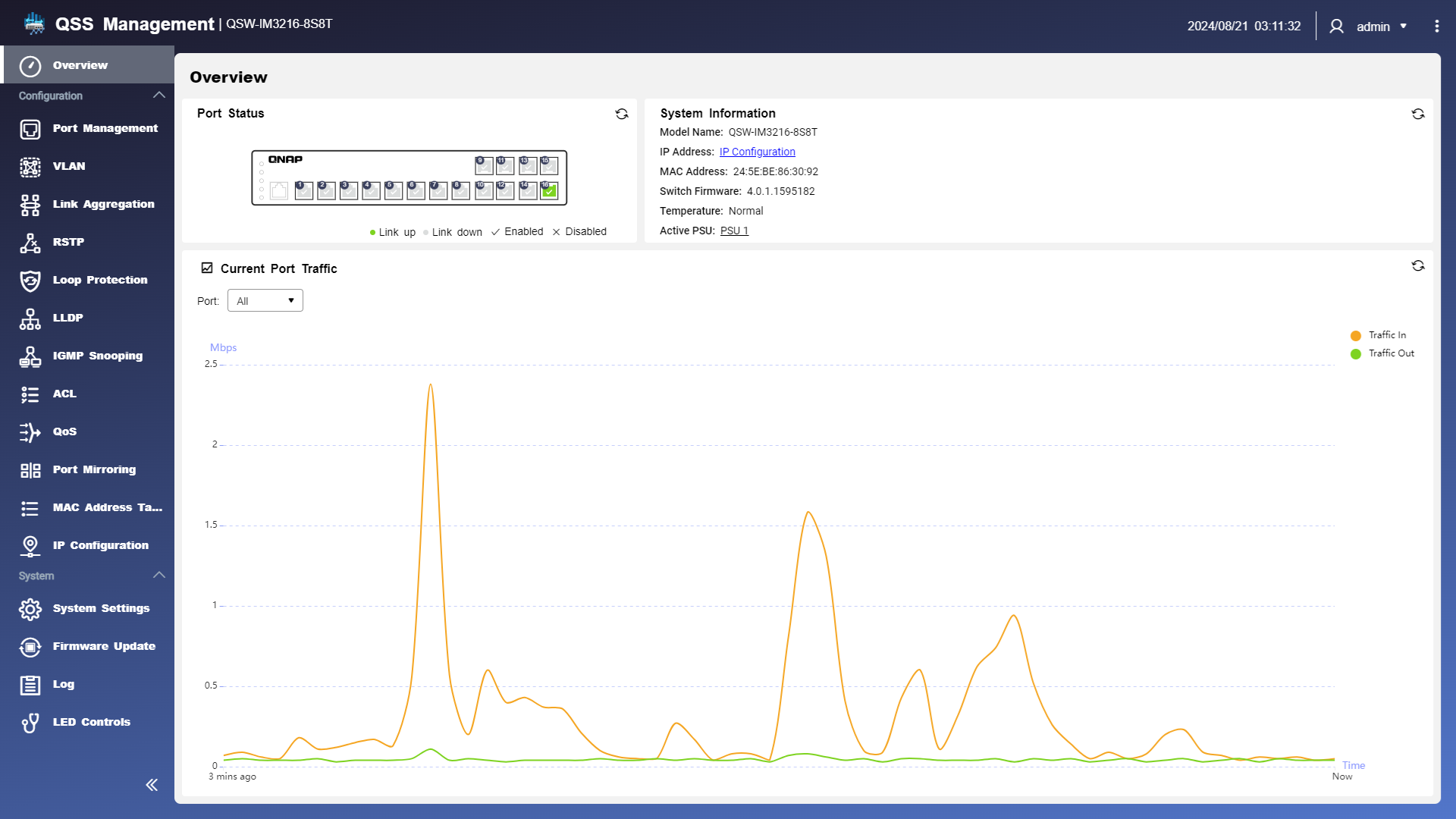The image size is (1456, 819).
Task: Click the Loop Protection shield icon
Action: 30,281
